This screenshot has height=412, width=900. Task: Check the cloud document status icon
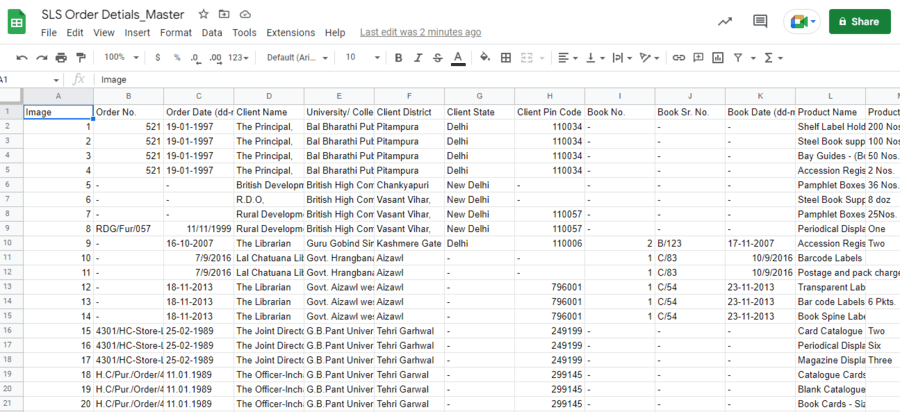coord(245,14)
